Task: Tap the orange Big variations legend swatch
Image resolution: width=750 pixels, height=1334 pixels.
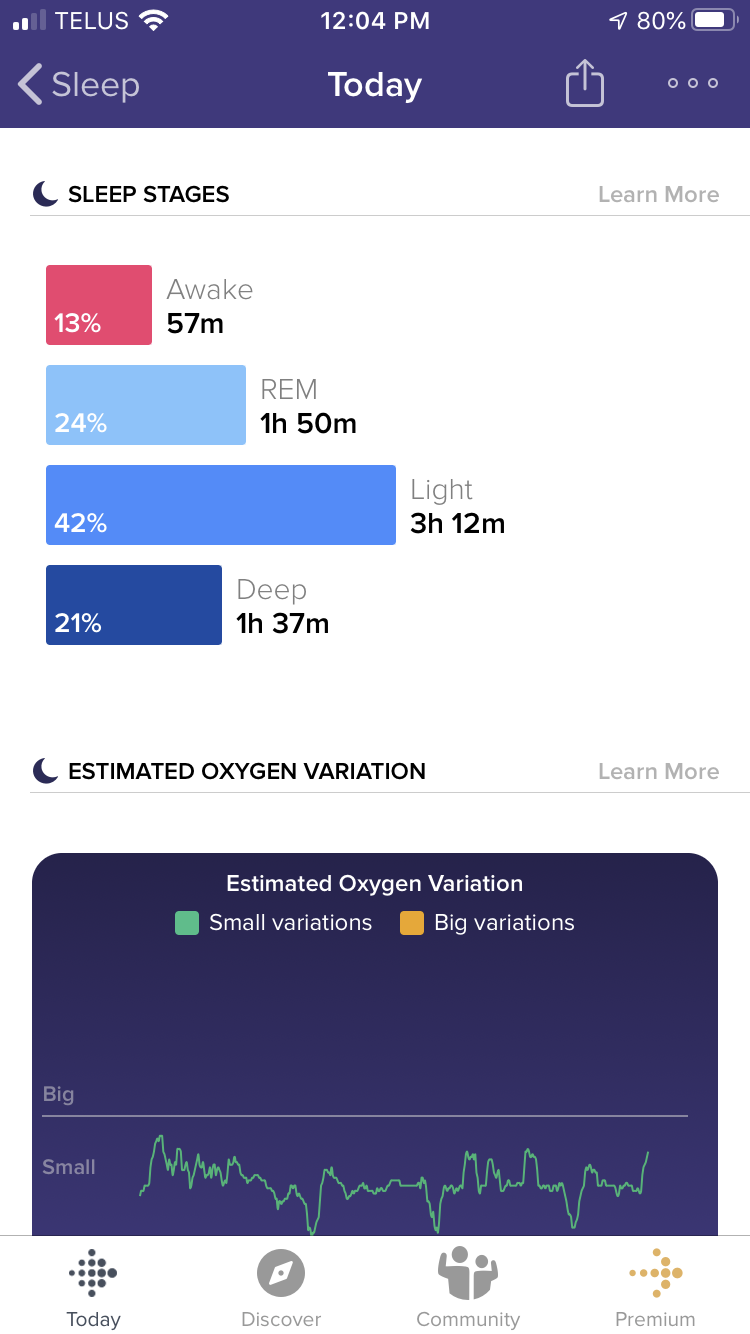Action: tap(412, 923)
